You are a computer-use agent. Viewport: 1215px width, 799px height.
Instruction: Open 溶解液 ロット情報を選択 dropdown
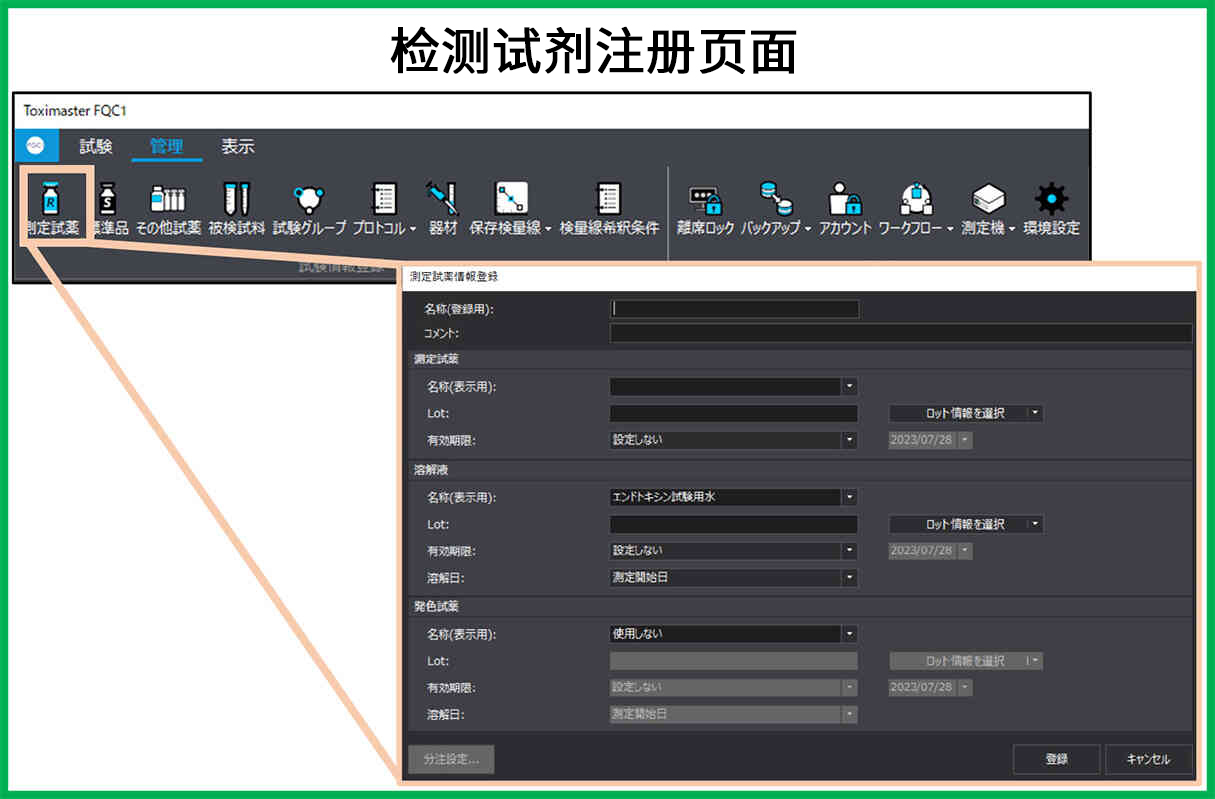(x=966, y=524)
